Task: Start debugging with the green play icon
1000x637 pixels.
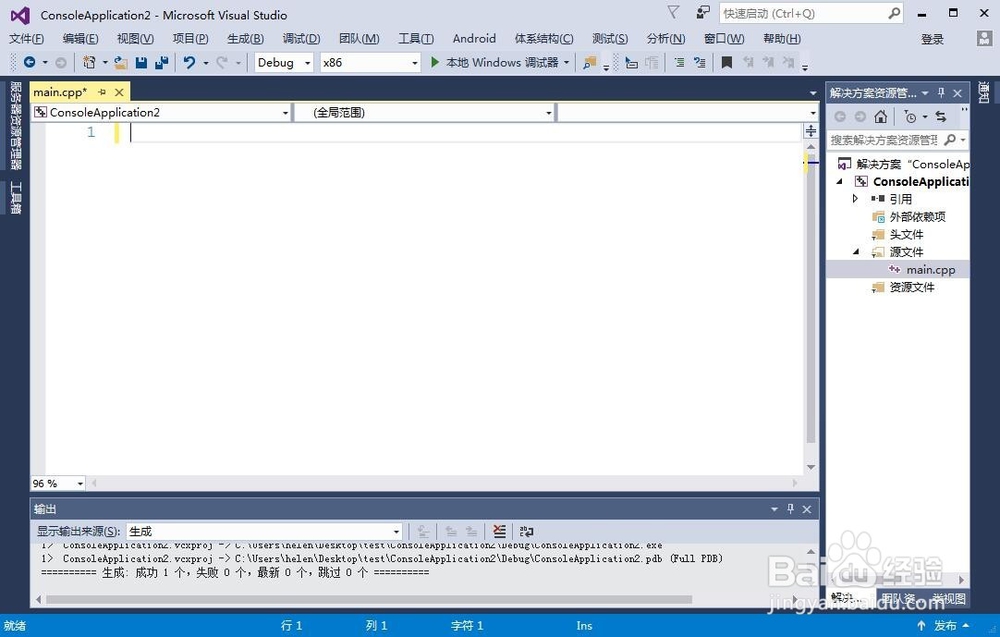Action: 435,62
